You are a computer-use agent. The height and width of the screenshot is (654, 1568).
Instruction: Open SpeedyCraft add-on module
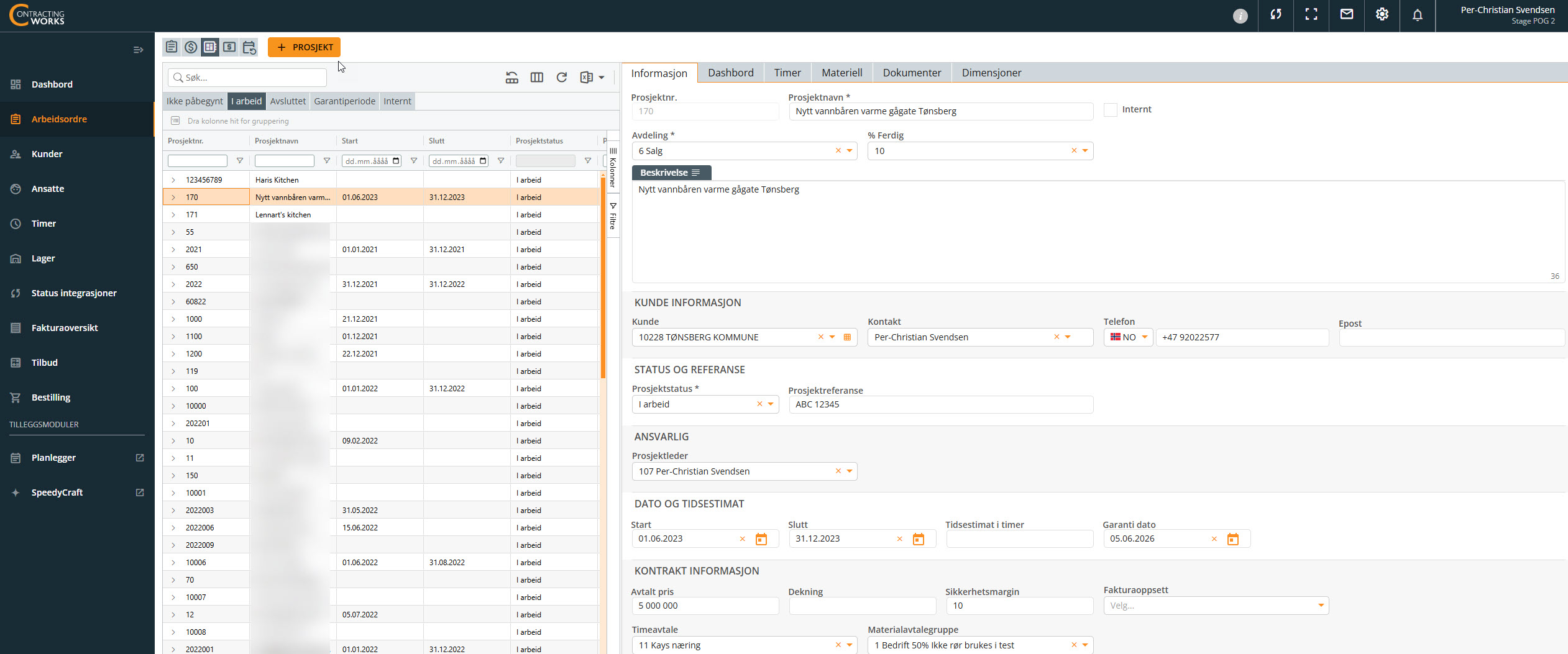tap(77, 493)
